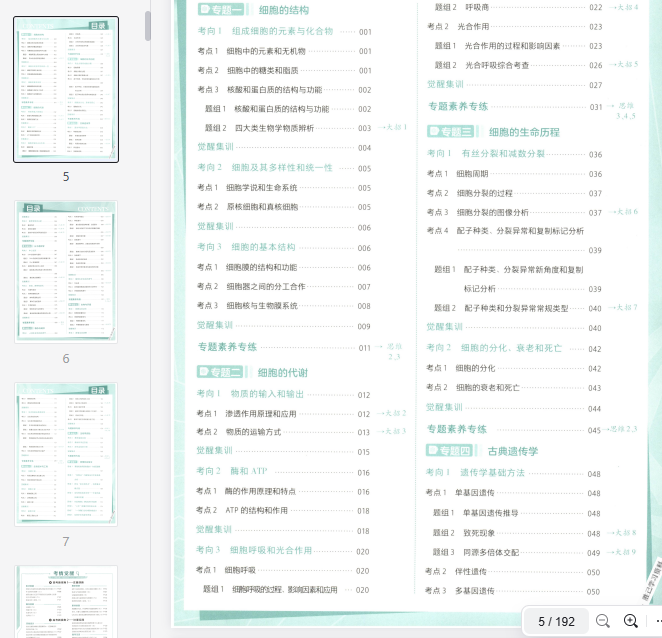
Task: Open the thumbnail below page 7
Action: pos(66,602)
